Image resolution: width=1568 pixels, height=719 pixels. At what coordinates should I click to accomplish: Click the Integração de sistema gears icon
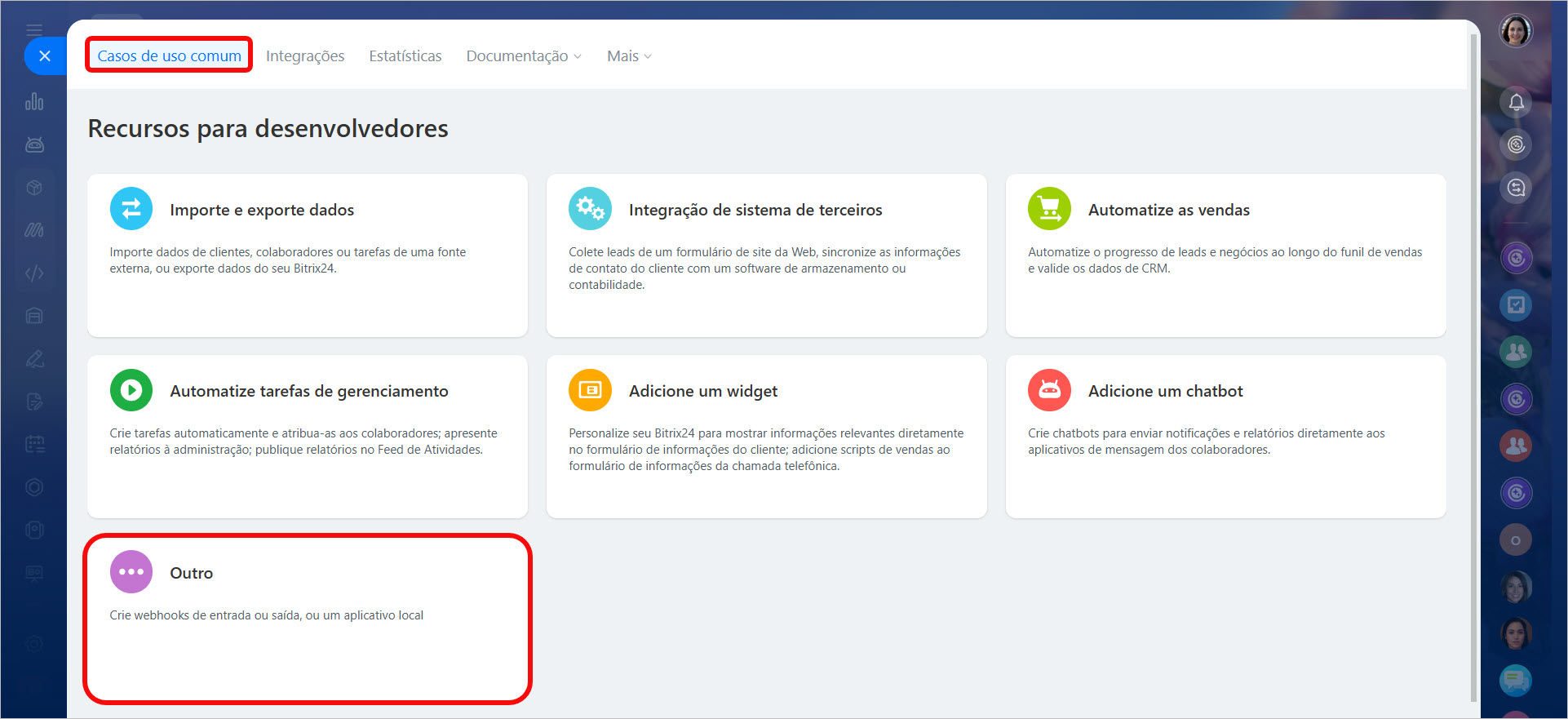tap(590, 209)
